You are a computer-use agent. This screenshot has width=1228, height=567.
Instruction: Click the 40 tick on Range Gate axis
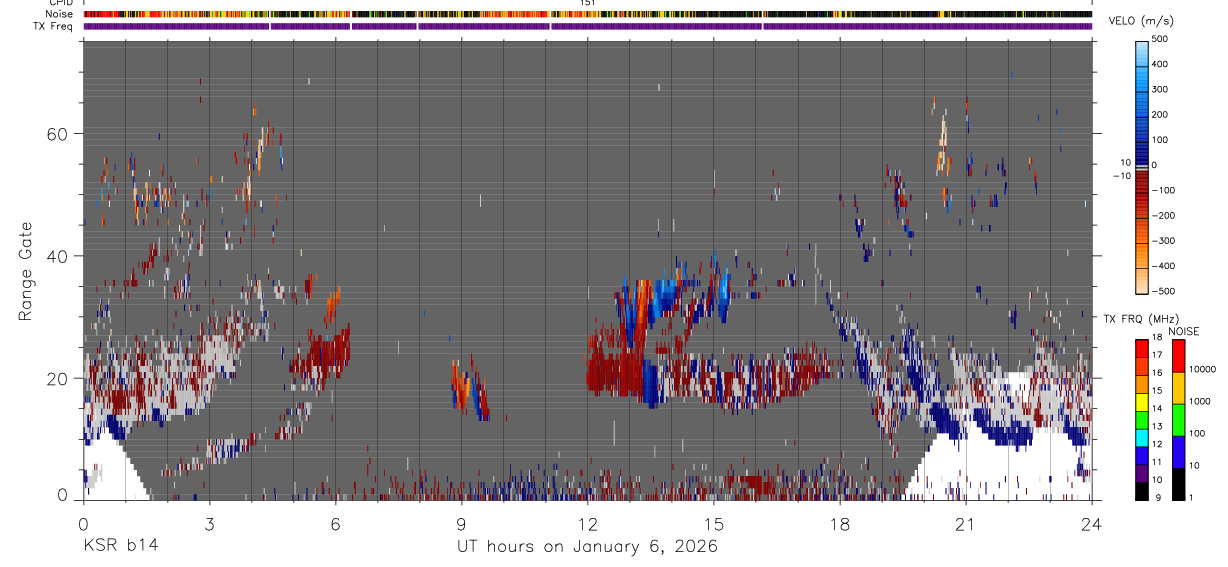coord(57,256)
